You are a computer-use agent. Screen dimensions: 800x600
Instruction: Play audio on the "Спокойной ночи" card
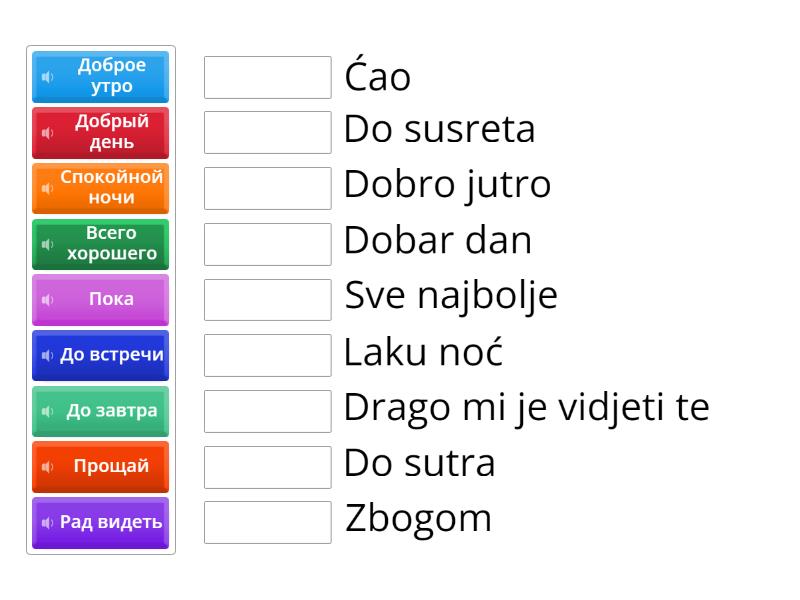coord(48,189)
